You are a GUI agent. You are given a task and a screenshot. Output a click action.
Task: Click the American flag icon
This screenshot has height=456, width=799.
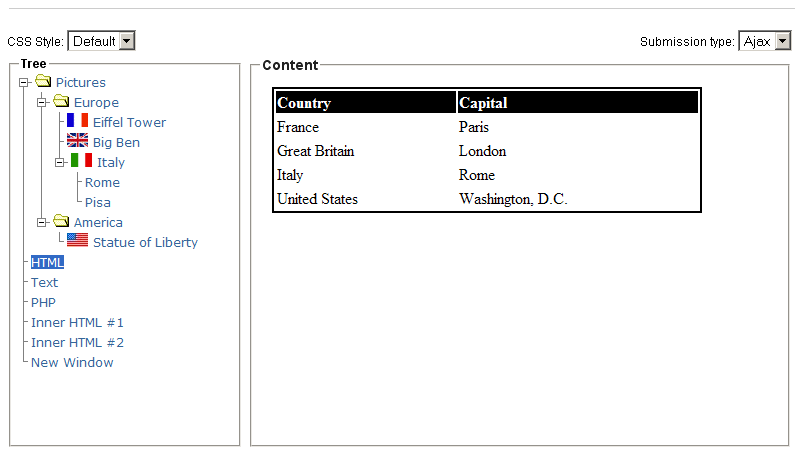[x=77, y=240]
